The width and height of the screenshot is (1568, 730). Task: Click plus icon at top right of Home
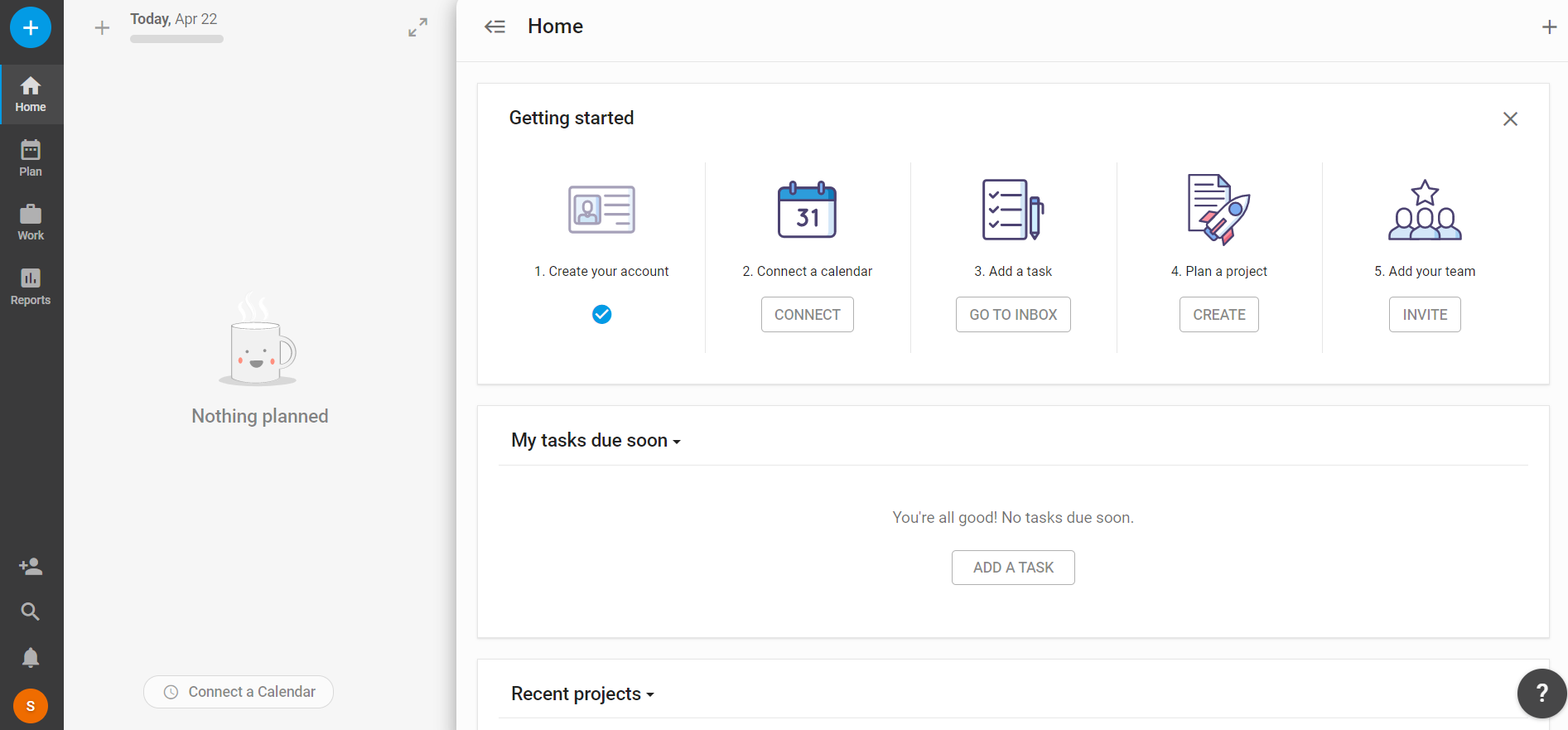point(1549,27)
